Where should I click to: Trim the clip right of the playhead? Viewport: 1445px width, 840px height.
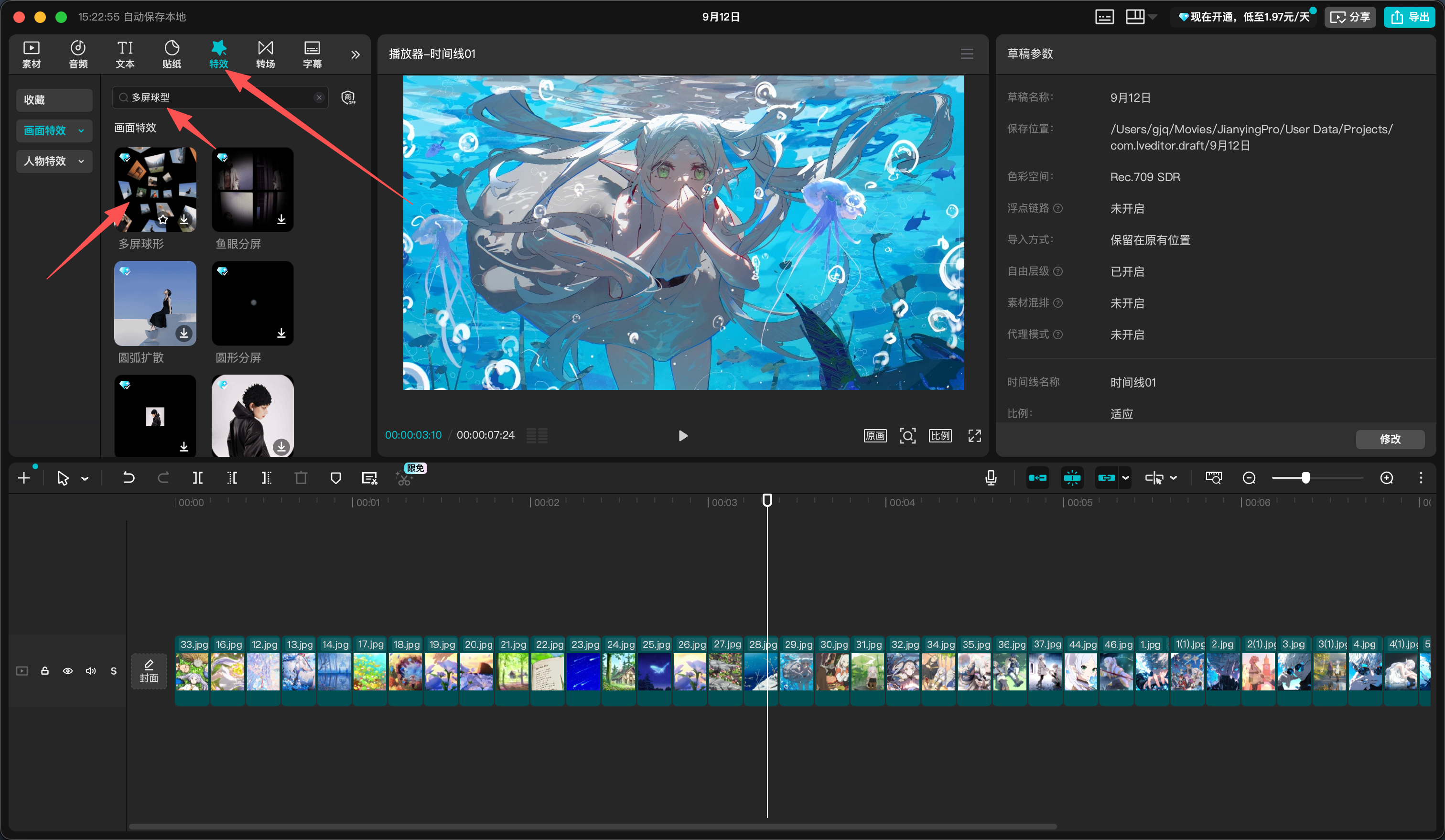pos(267,478)
